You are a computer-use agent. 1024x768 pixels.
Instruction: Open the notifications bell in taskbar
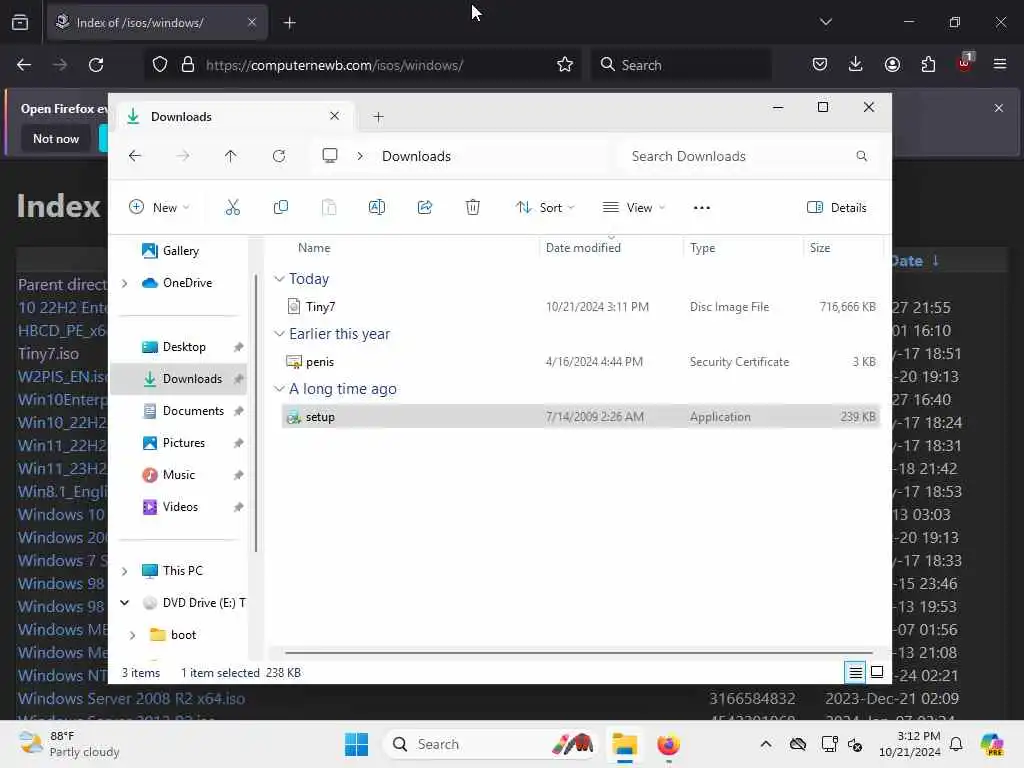(955, 744)
